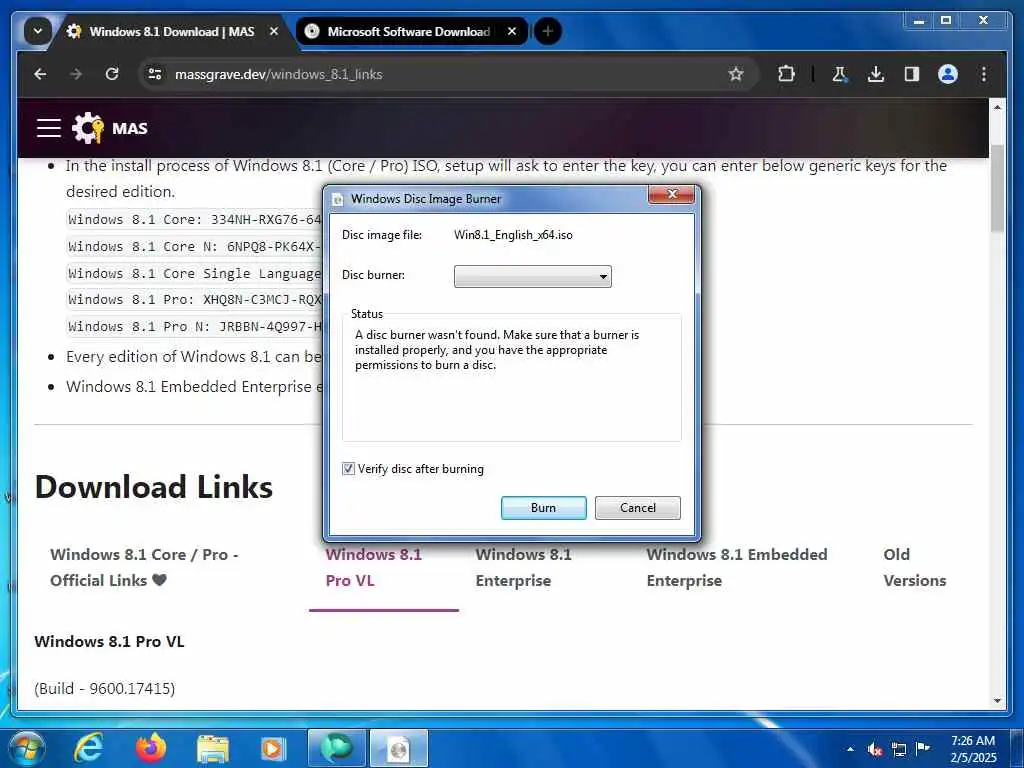Toggle Verify disc after burning checkbox
This screenshot has width=1024, height=768.
click(x=349, y=469)
